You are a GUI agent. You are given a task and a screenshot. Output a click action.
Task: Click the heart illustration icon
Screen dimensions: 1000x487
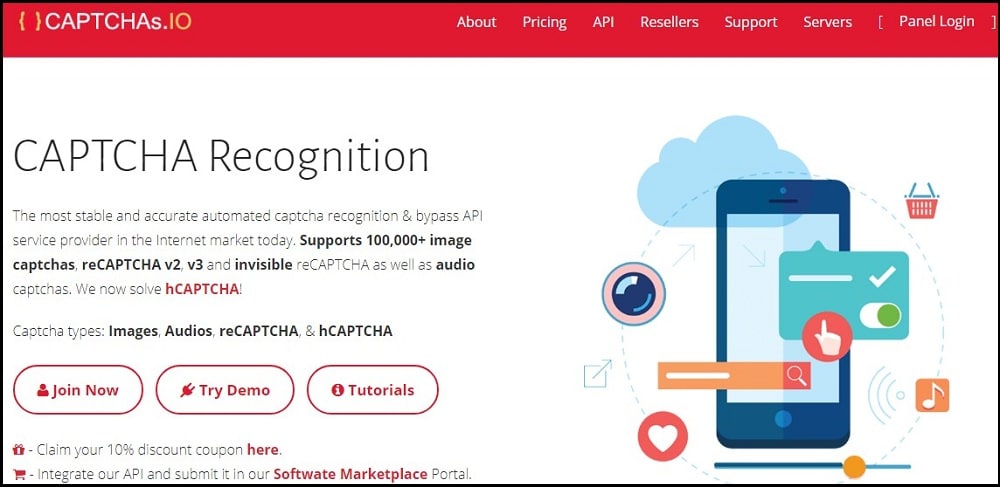point(663,437)
